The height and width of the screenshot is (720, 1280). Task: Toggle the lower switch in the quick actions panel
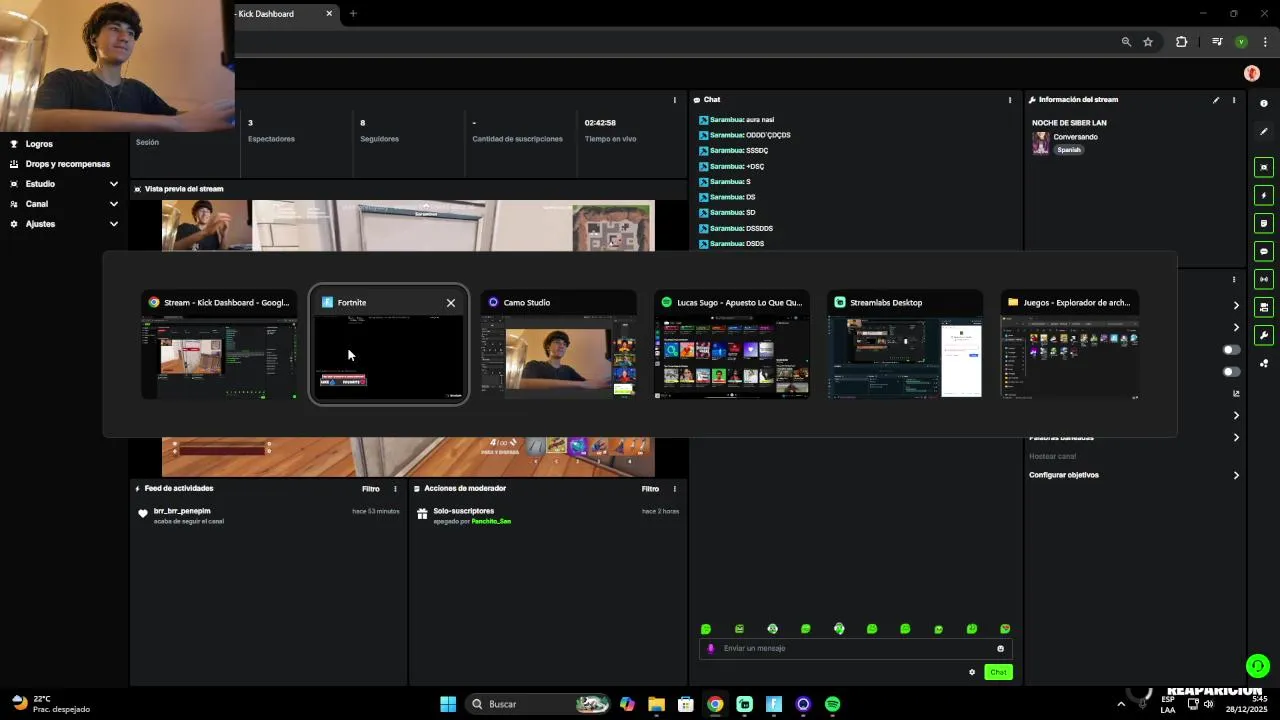(x=1232, y=372)
